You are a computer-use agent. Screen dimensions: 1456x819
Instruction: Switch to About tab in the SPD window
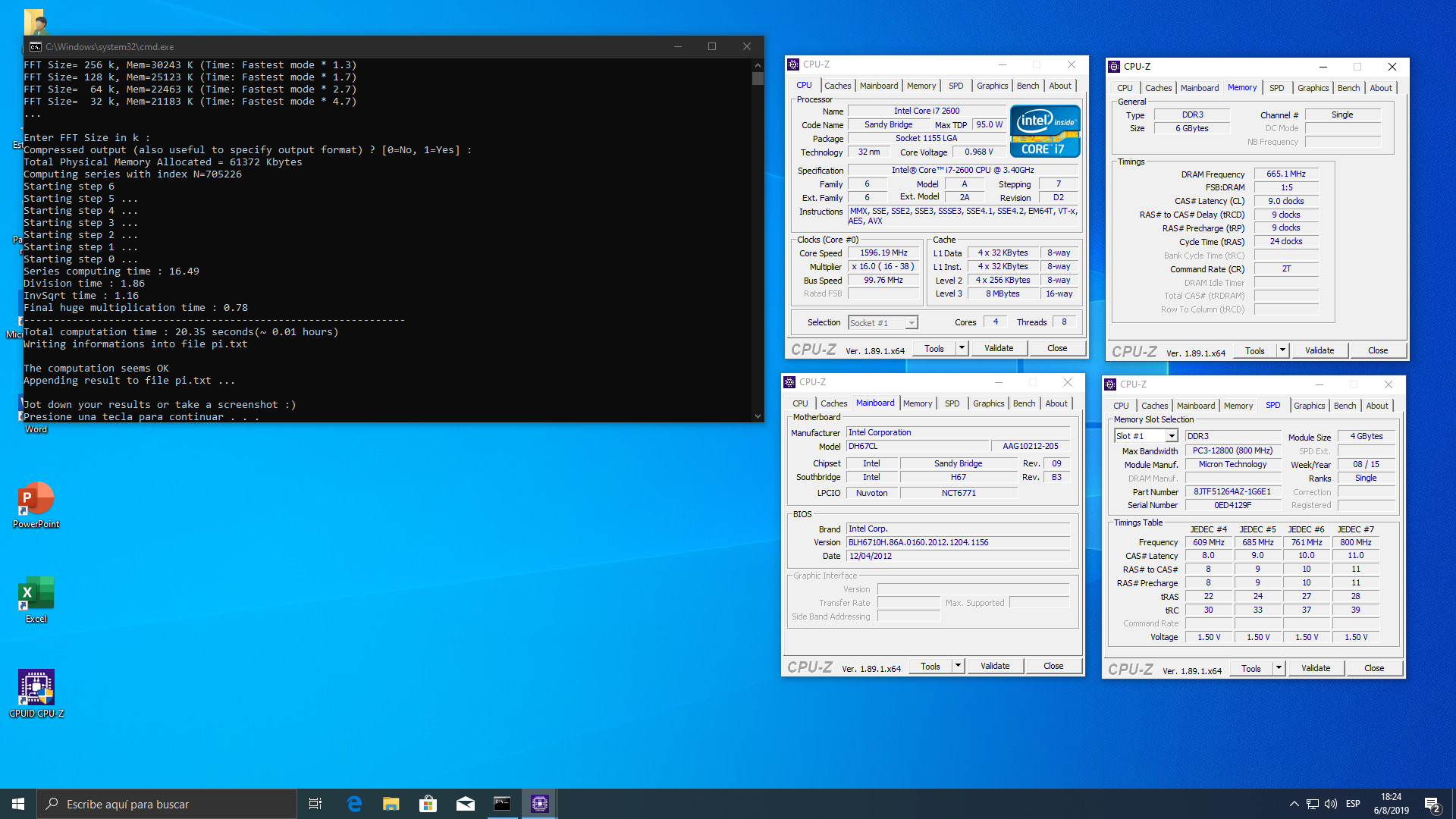coord(1377,406)
